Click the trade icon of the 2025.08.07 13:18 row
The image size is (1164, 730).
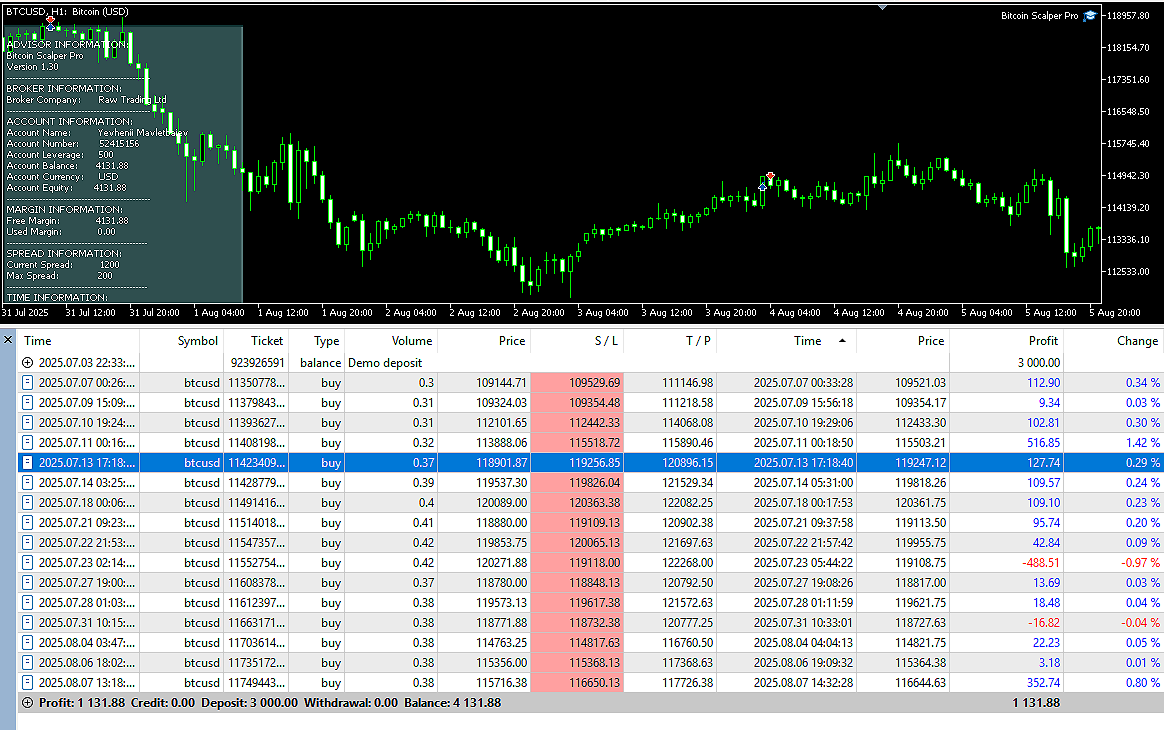pos(27,682)
